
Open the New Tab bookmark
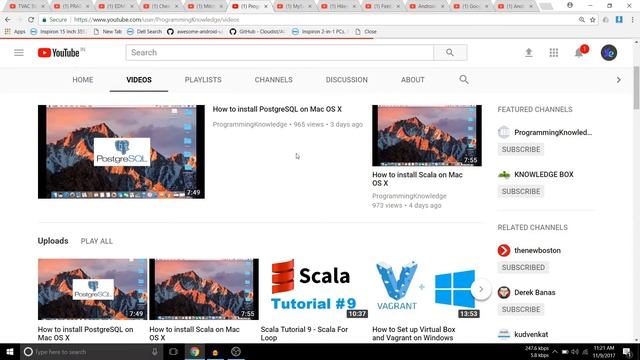108,31
